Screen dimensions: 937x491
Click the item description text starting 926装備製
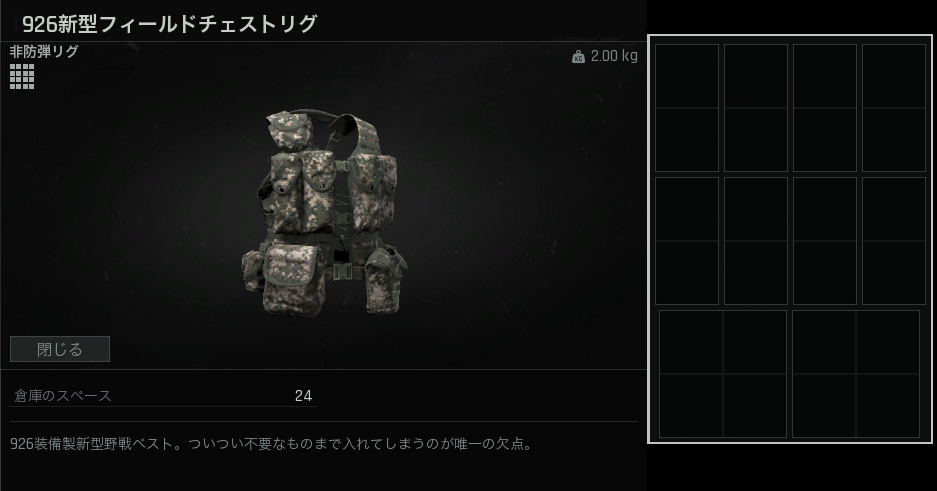pos(271,444)
